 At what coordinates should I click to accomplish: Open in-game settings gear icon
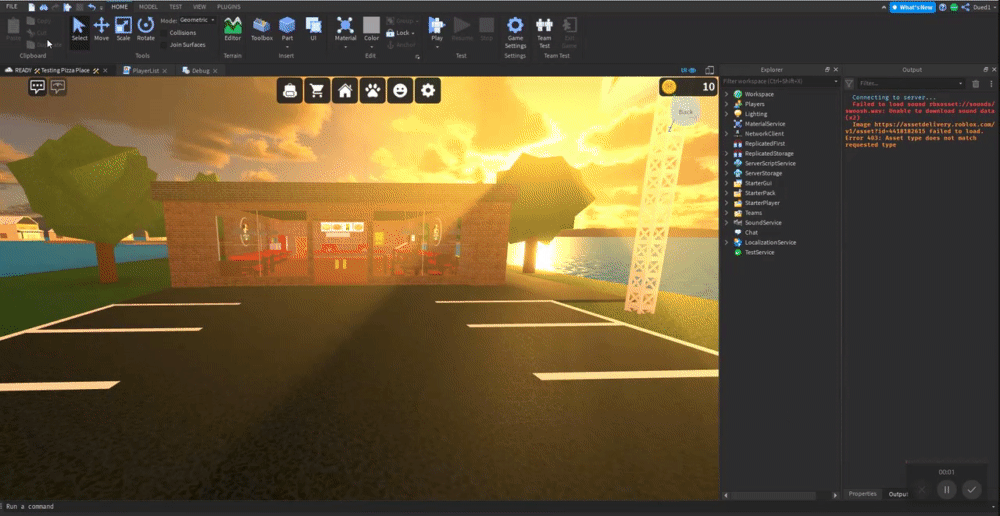point(428,91)
